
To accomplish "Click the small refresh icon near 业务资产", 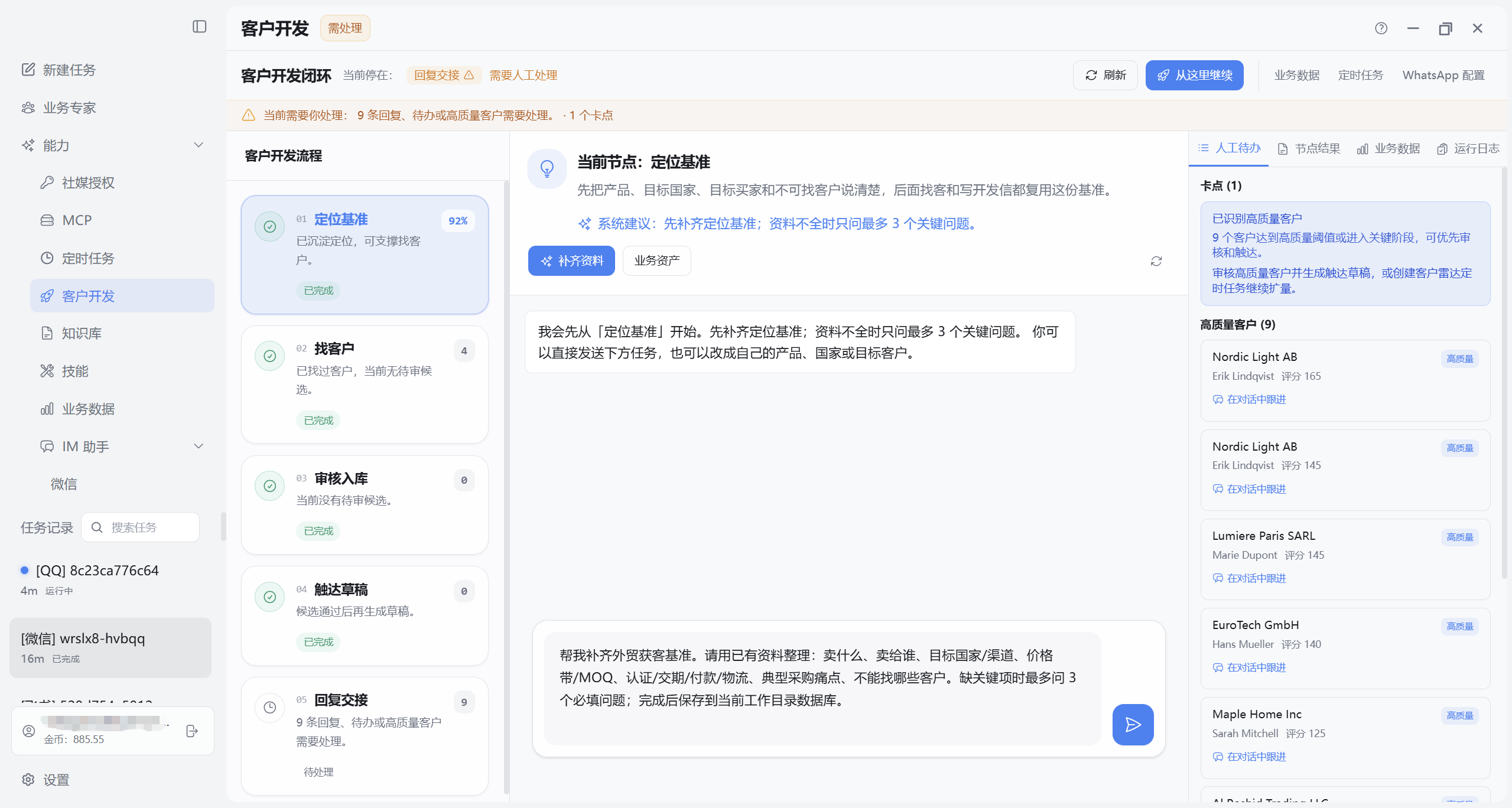I will click(x=1156, y=261).
